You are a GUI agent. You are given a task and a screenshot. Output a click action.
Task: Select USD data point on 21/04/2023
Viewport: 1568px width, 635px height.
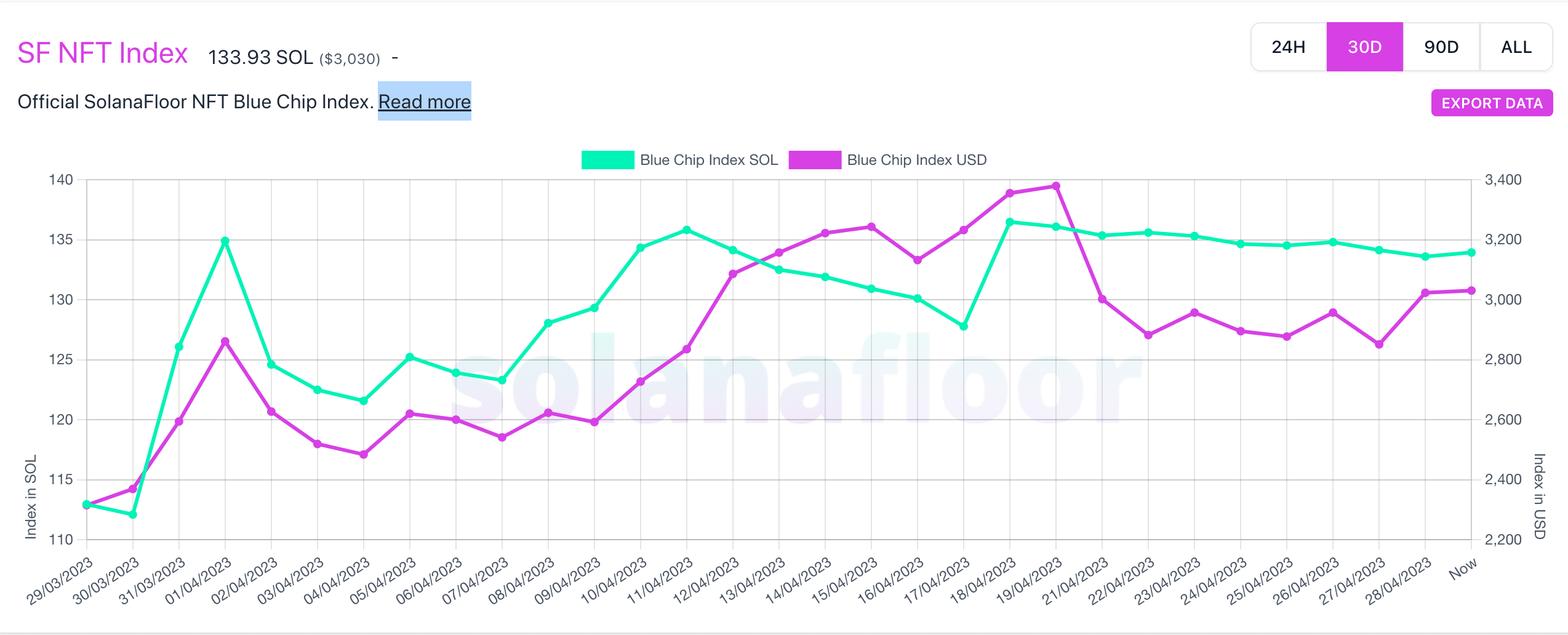tap(1102, 300)
